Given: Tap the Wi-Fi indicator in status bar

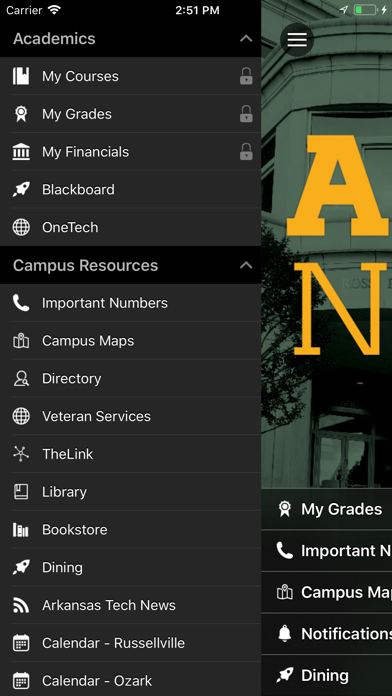Looking at the screenshot, I should [x=55, y=10].
